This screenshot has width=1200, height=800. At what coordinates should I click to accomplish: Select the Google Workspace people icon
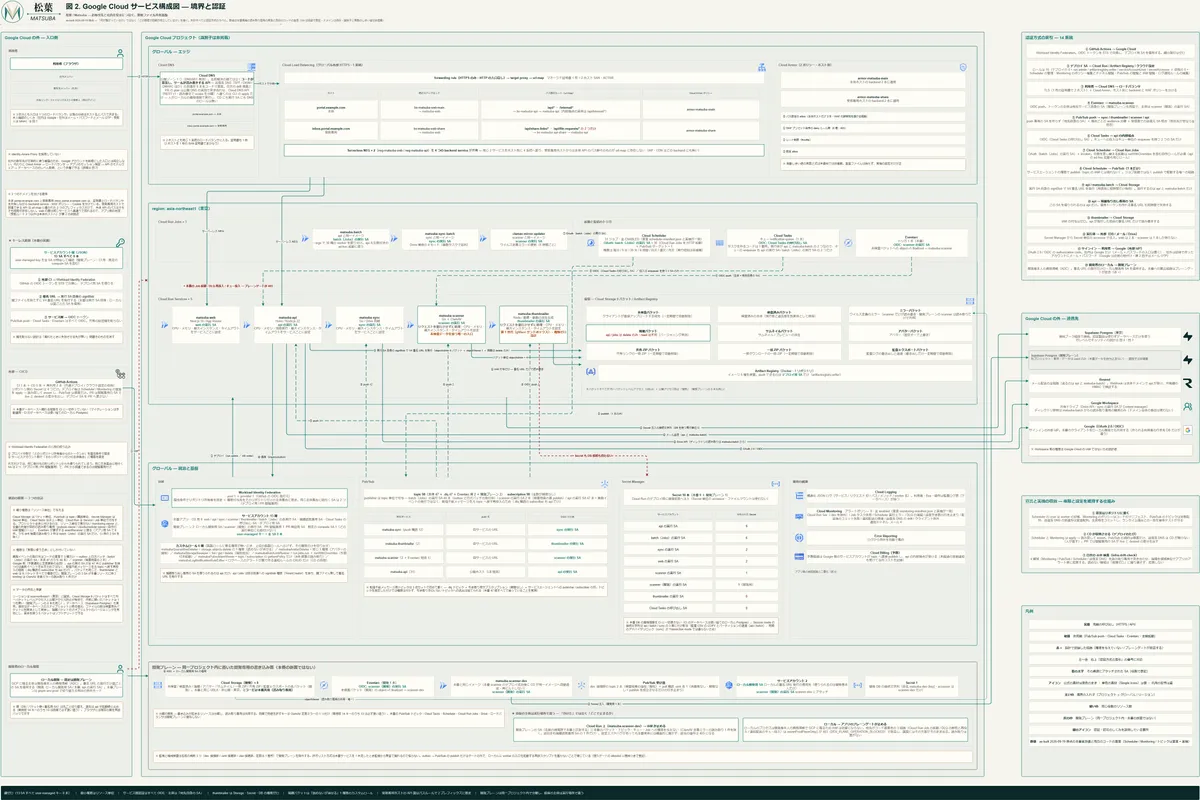coord(1188,407)
